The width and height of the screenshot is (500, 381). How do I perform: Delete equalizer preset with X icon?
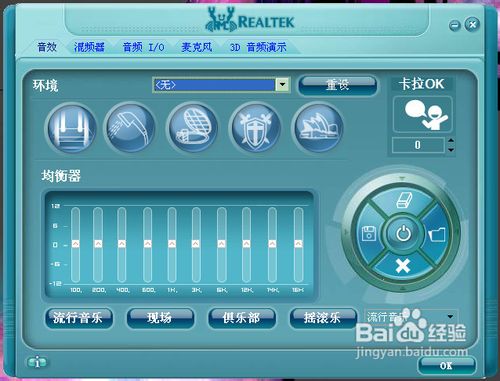(x=403, y=266)
